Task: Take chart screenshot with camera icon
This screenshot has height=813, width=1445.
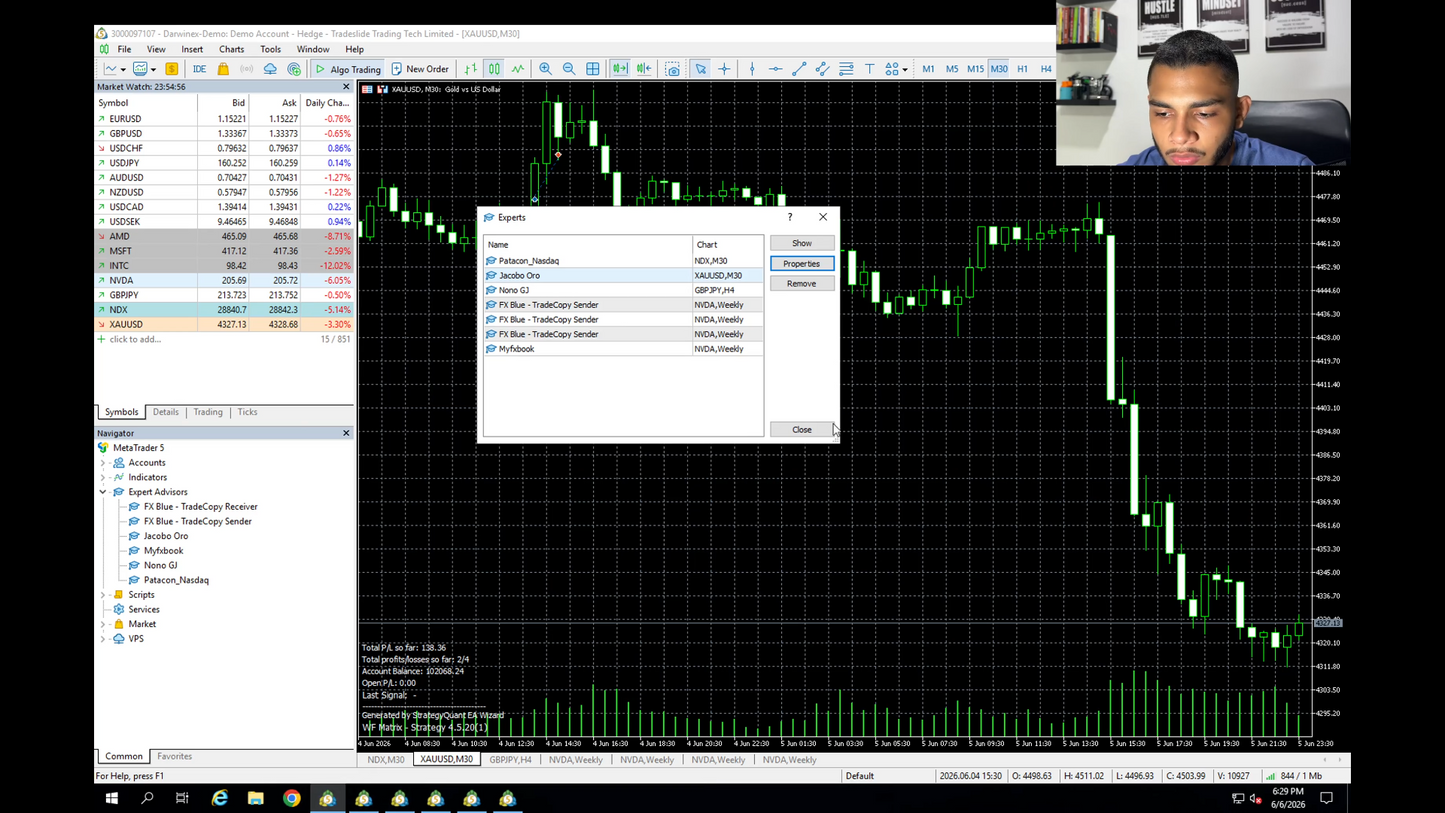Action: point(673,69)
